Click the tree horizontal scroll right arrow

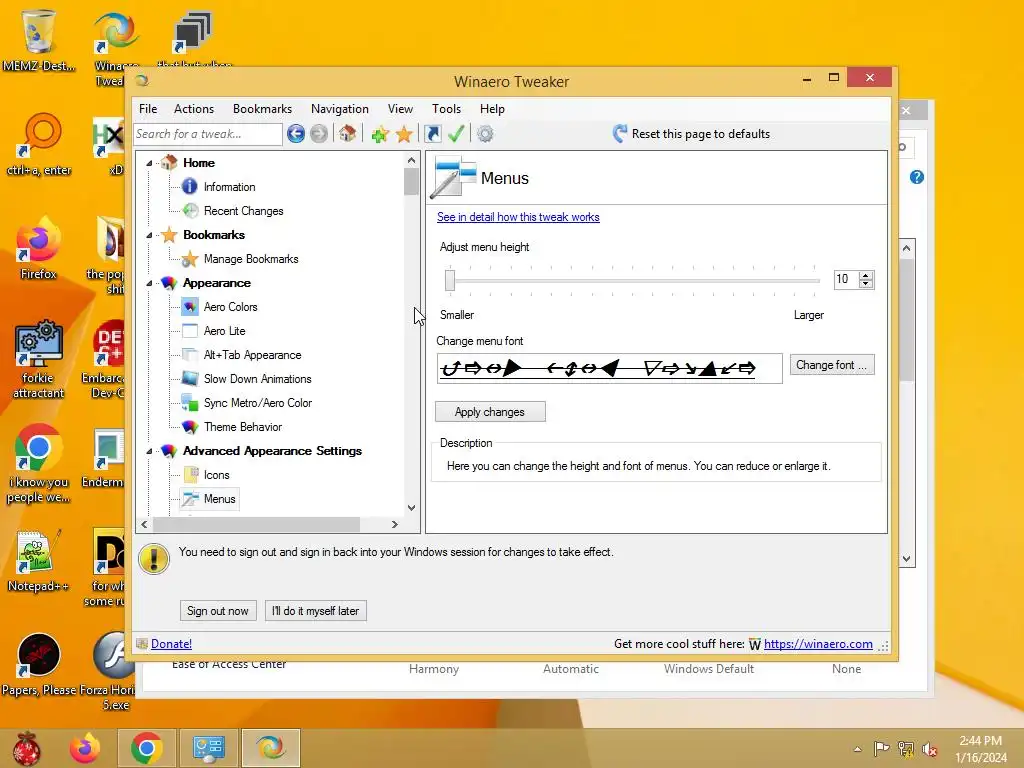click(394, 524)
